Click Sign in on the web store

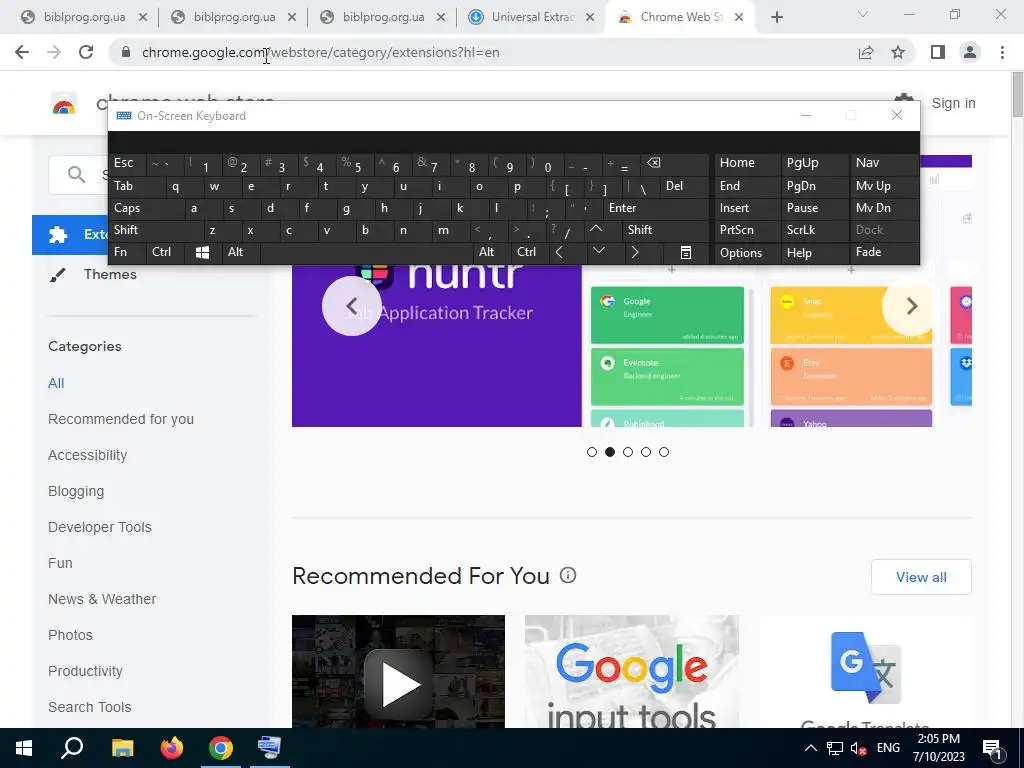click(953, 103)
